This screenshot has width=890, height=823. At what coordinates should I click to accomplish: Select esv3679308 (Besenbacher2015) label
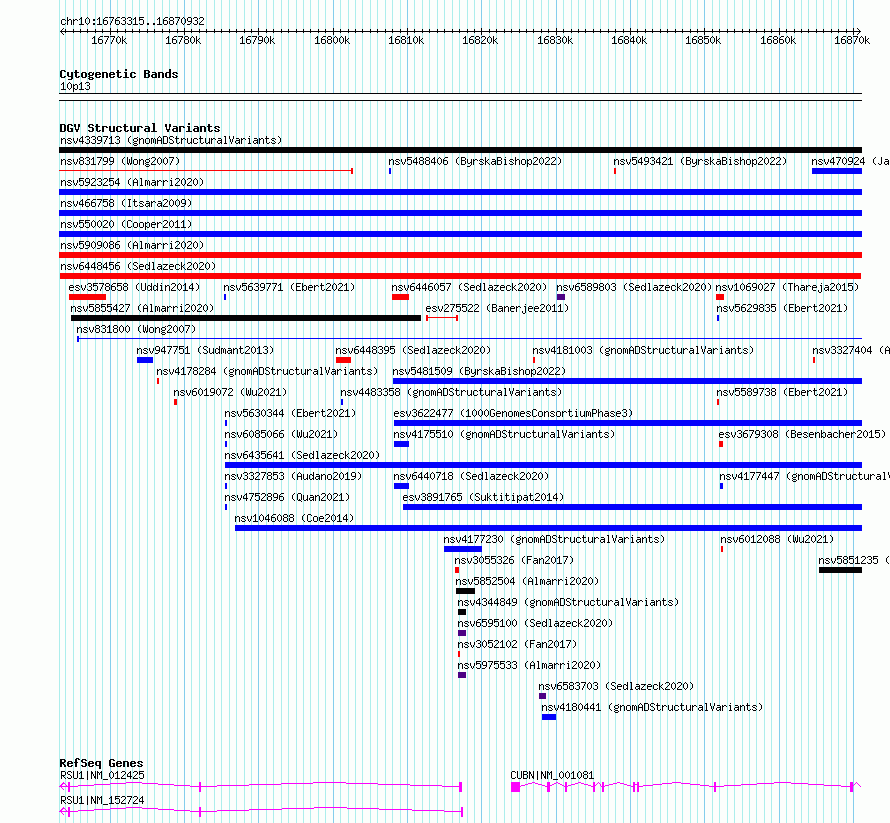[802, 434]
